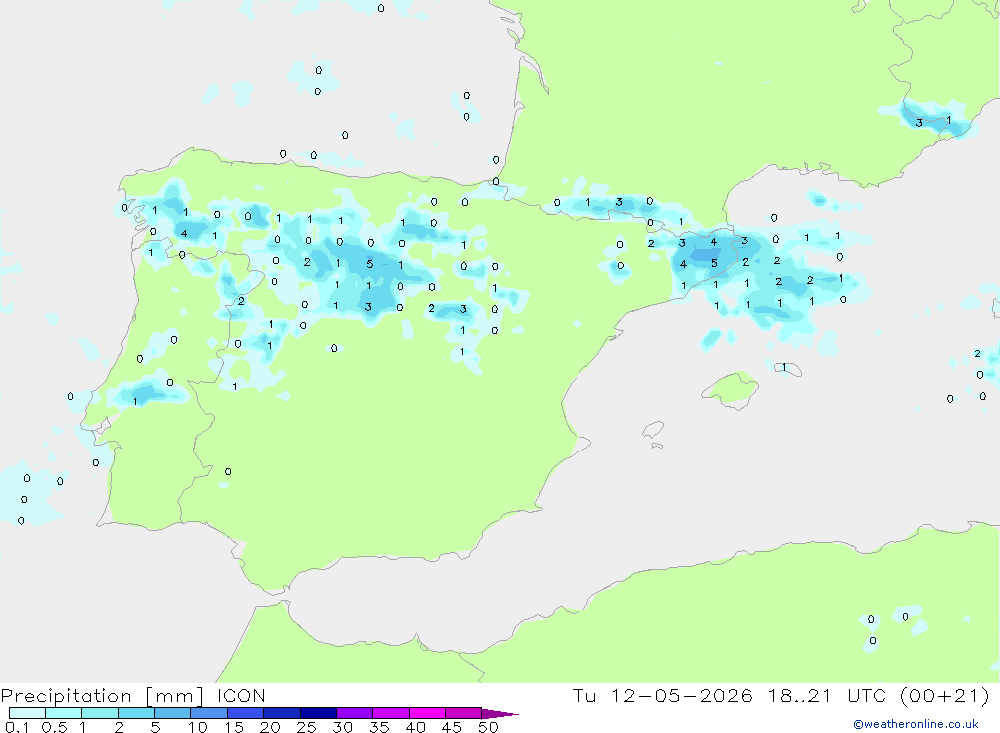
Task: Click the 'Precipitation' title word
Action: (66, 696)
